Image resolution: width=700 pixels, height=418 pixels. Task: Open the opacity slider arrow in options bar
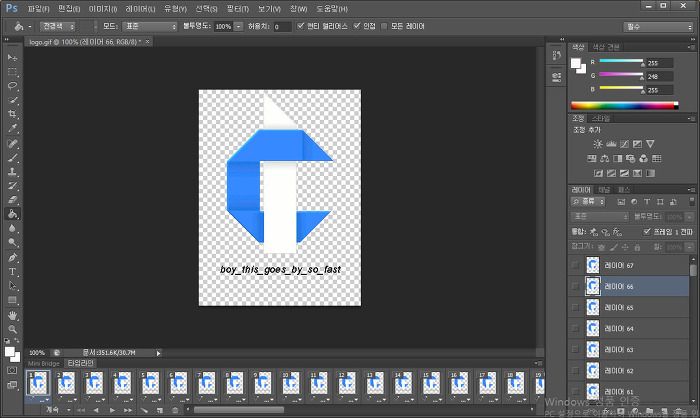click(239, 26)
